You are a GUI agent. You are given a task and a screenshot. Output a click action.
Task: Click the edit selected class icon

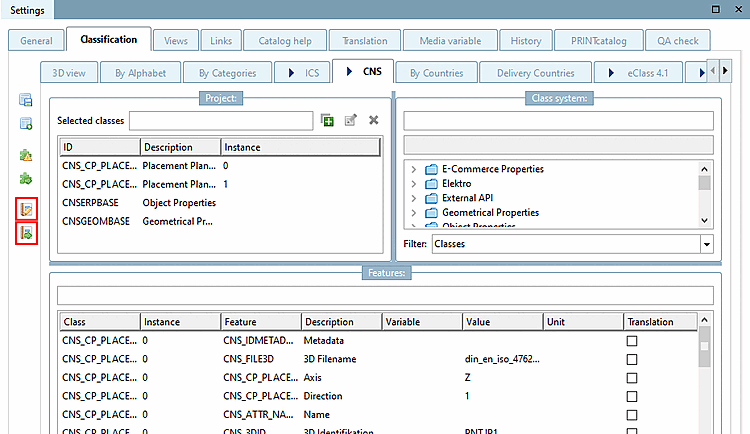(351, 120)
